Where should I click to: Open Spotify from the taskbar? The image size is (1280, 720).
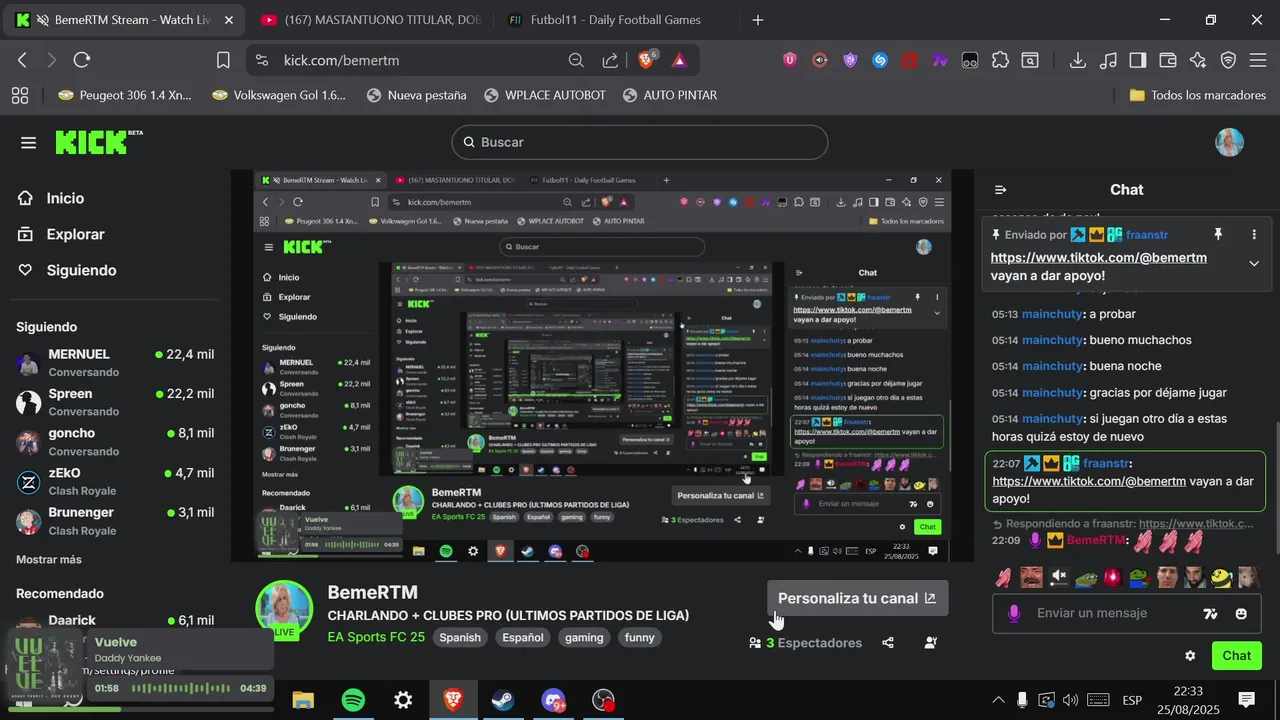point(353,700)
